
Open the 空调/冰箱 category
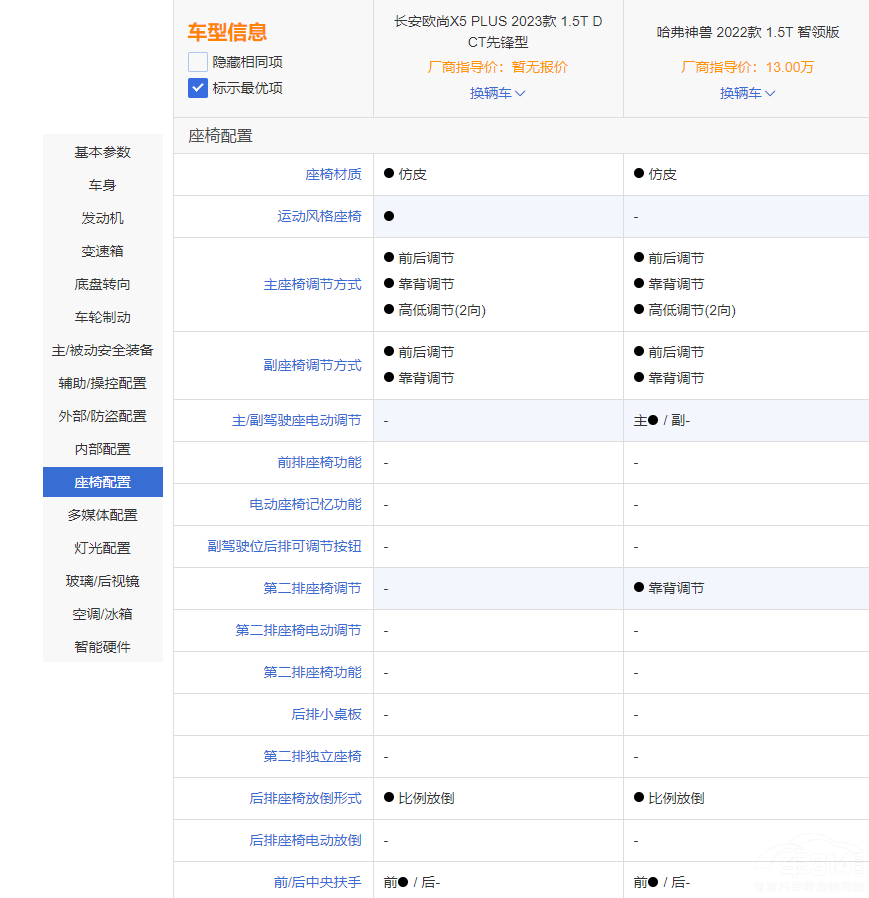click(102, 614)
